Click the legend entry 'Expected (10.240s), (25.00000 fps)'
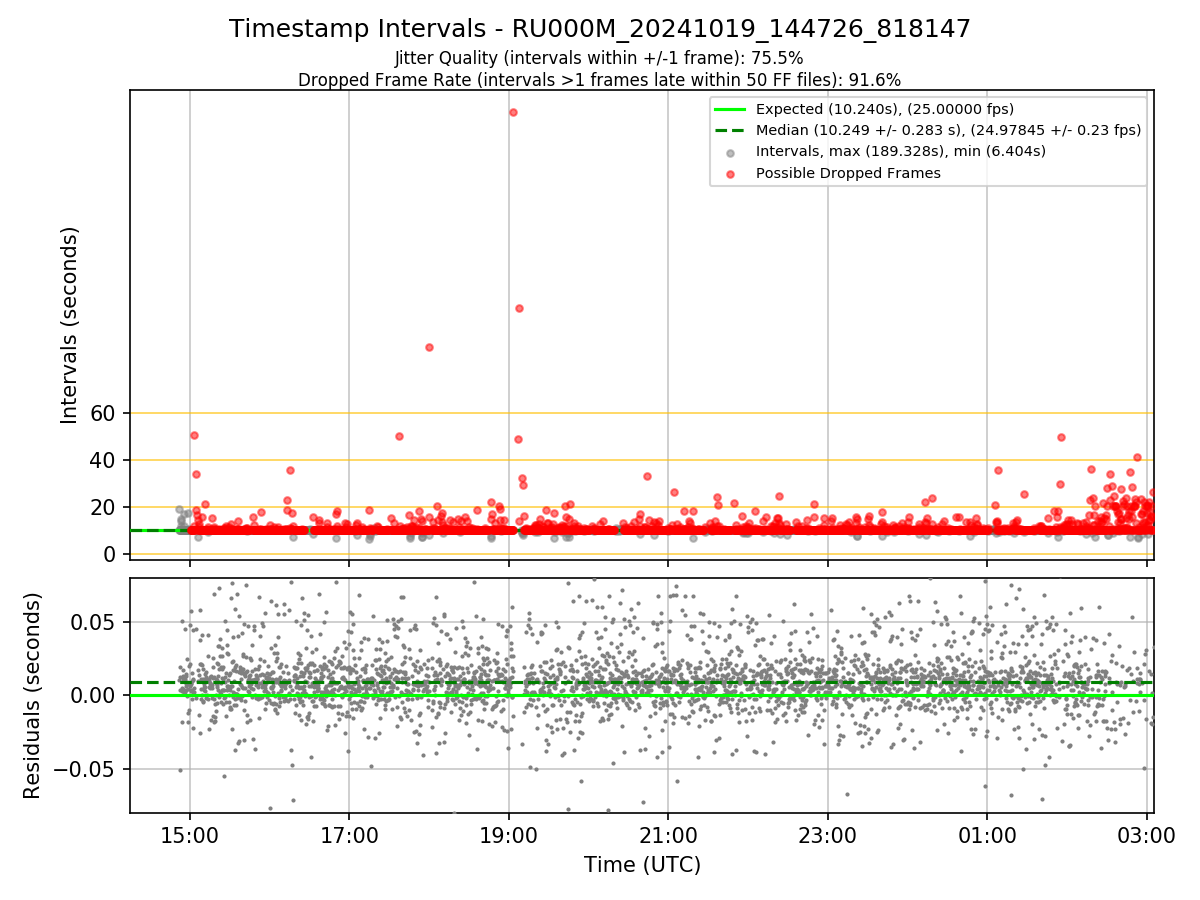This screenshot has height=900, width=1200. pyautogui.click(x=885, y=109)
